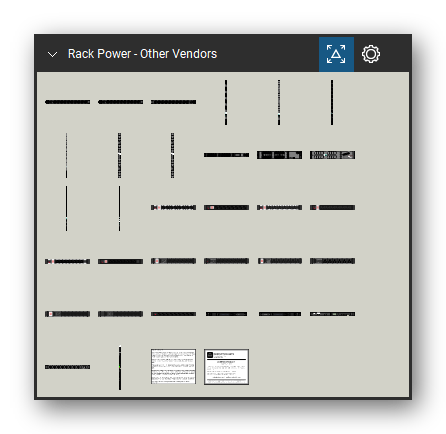
Task: Select the text-filled document thumbnail without logo
Action: point(173,367)
